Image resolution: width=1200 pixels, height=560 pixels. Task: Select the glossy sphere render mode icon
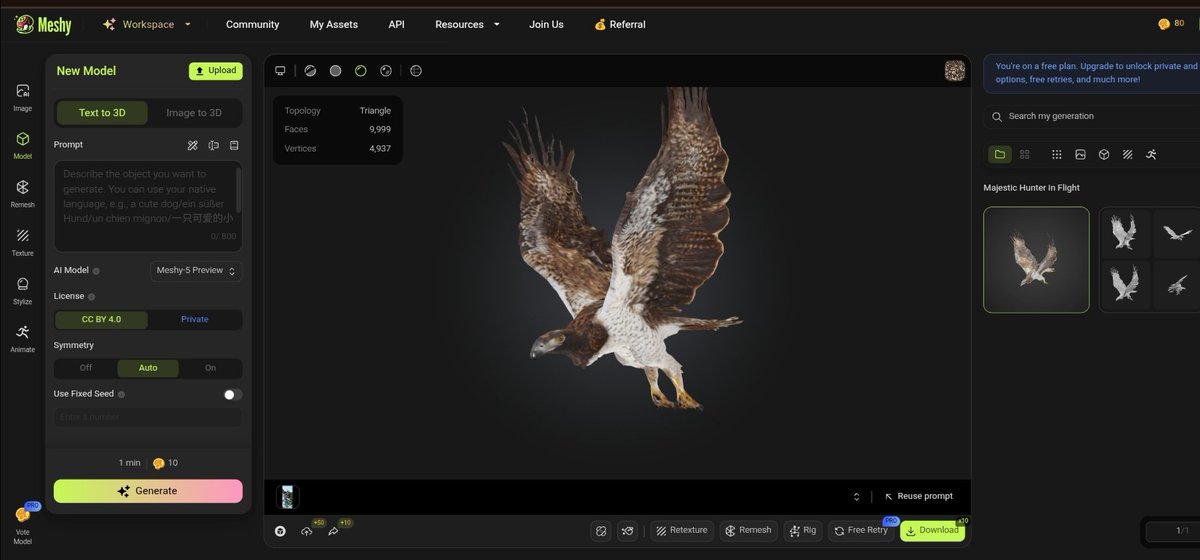point(386,71)
